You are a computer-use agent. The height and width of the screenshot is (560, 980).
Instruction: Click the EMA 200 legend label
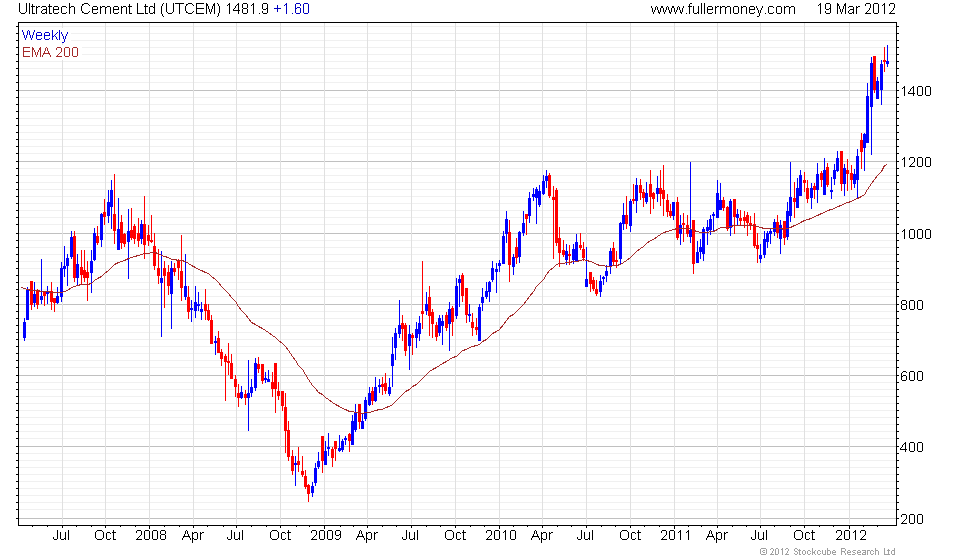pos(50,52)
